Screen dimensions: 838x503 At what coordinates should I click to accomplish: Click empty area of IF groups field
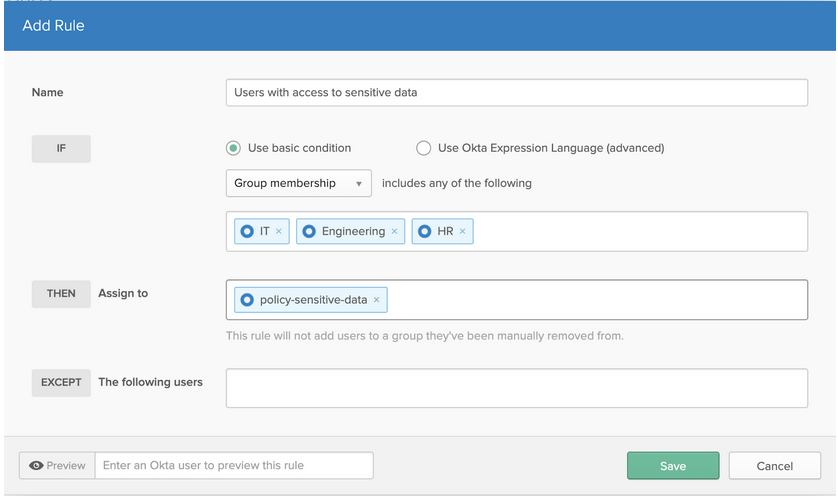pyautogui.click(x=640, y=232)
